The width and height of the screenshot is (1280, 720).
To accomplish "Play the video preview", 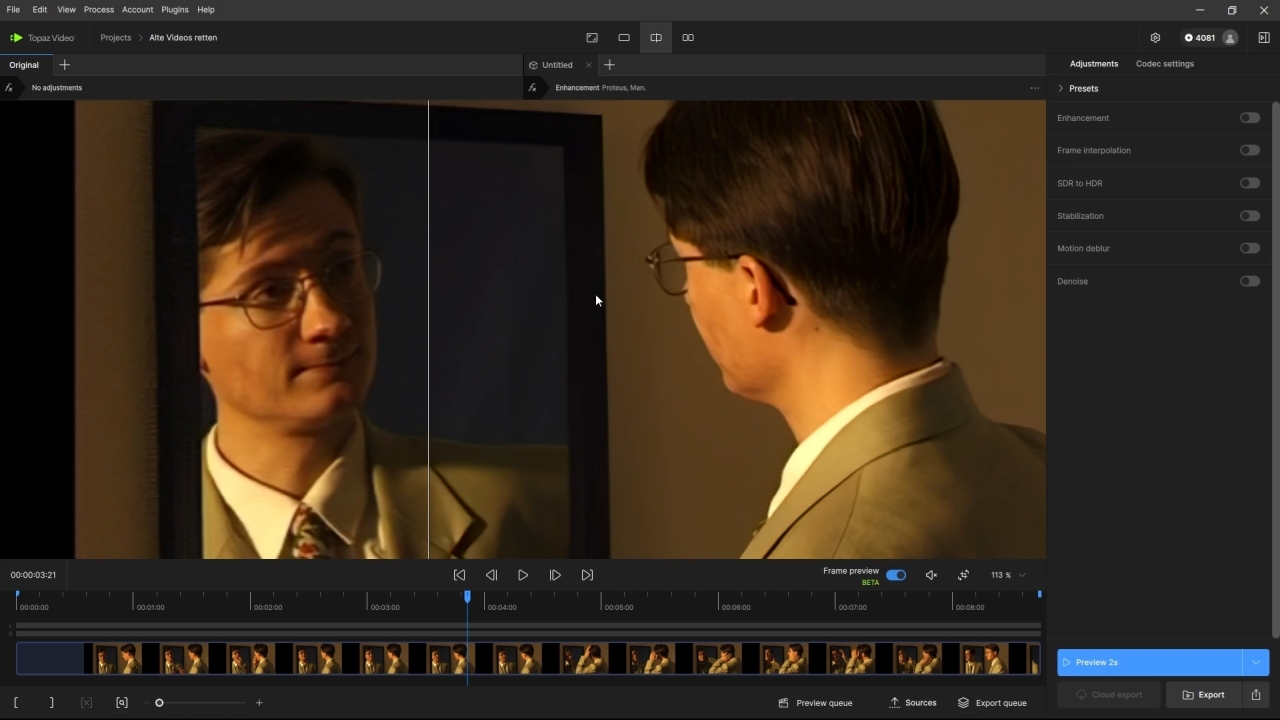I will tap(523, 575).
